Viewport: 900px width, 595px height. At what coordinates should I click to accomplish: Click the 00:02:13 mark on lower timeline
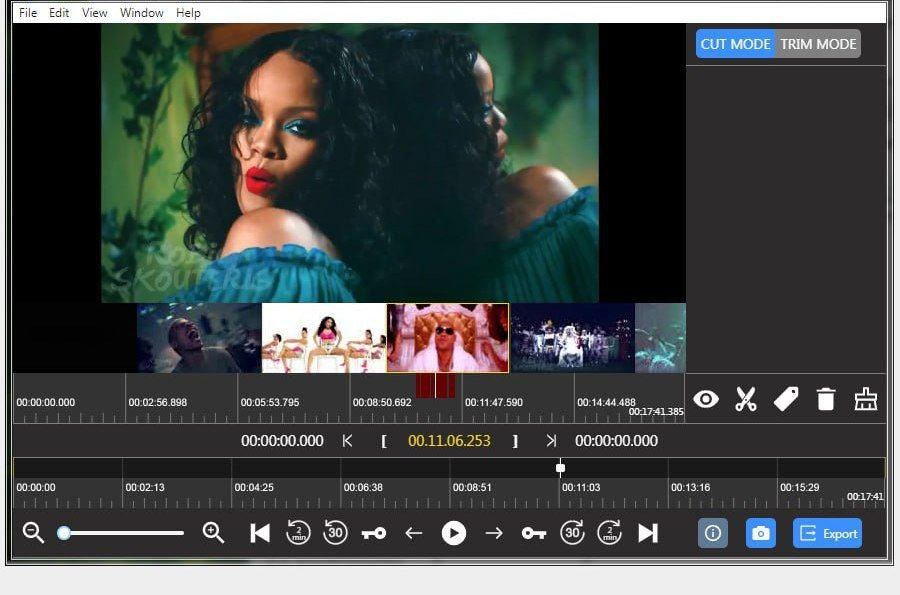(145, 487)
